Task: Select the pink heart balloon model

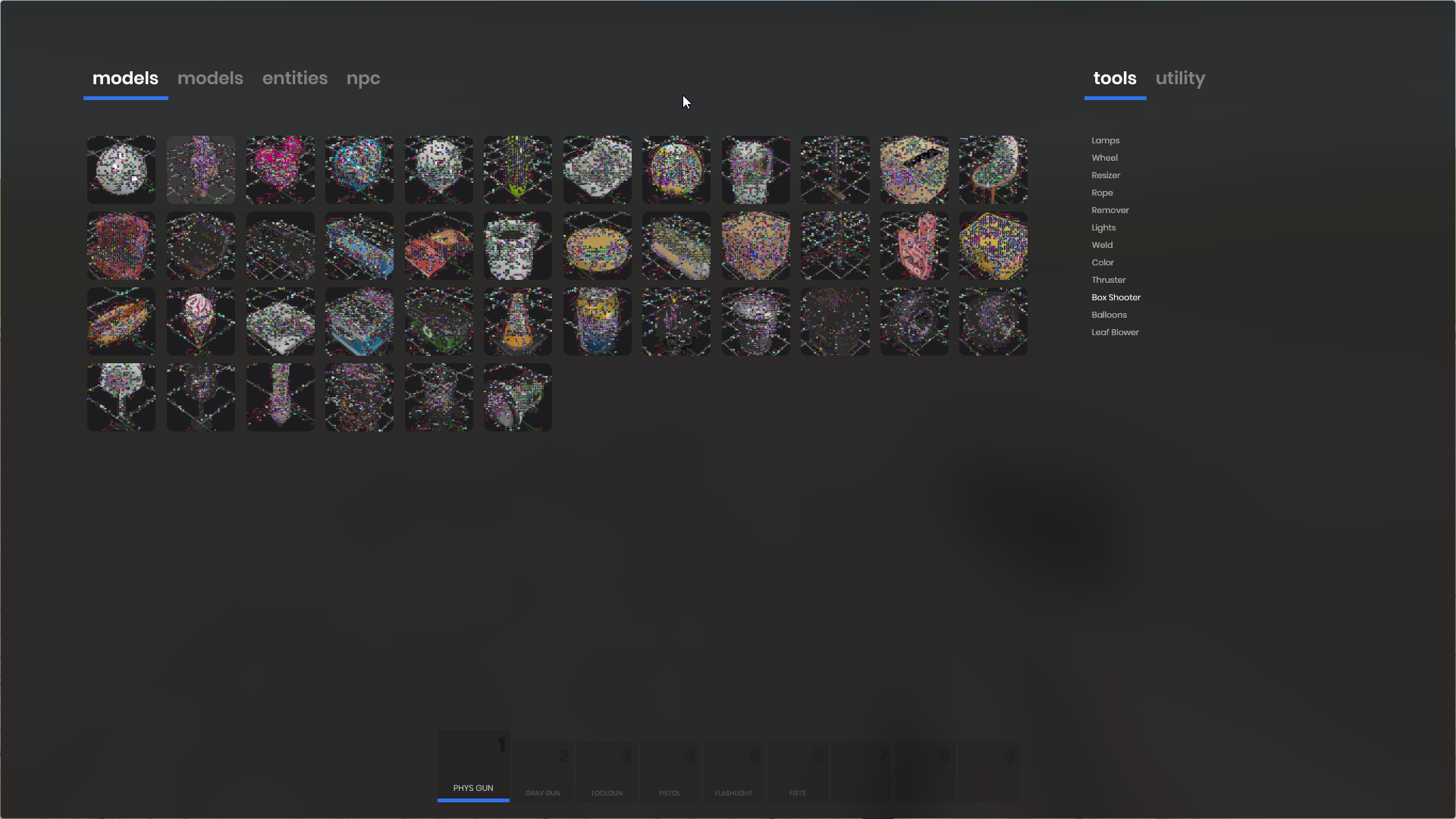Action: coord(280,170)
